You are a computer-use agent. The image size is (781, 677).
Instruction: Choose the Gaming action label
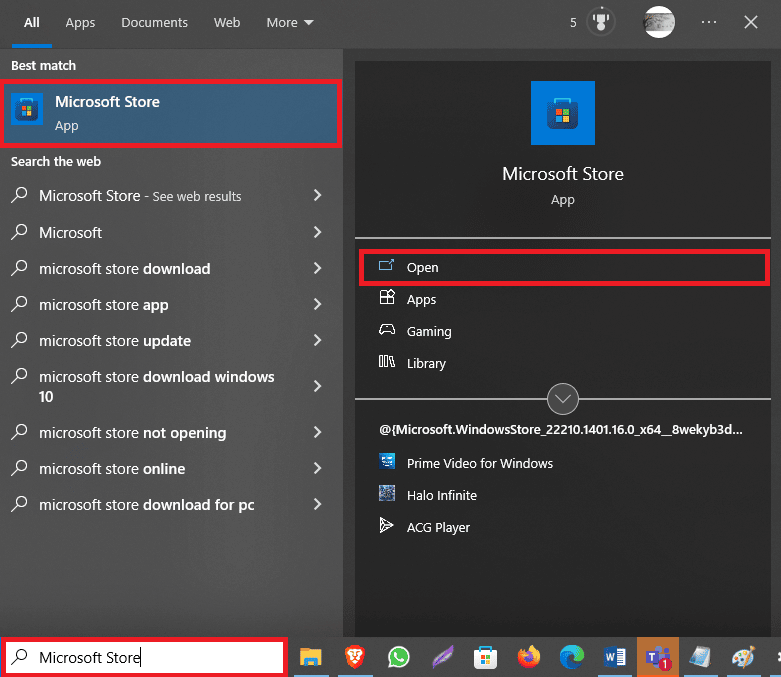(429, 331)
